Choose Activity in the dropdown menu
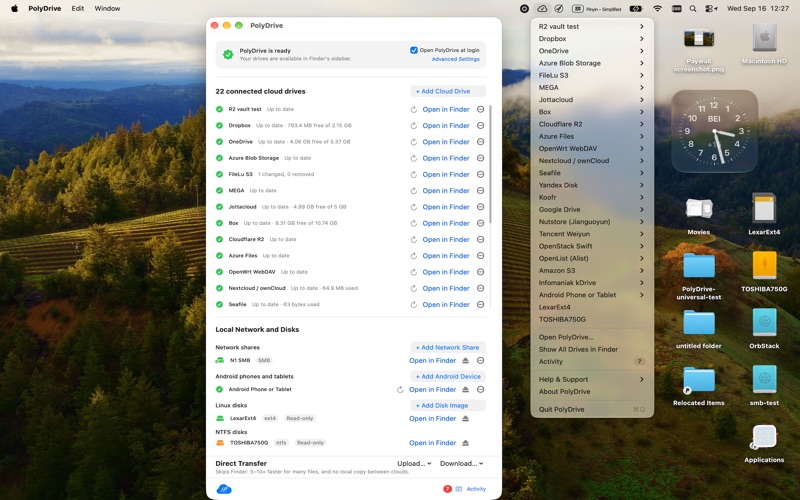 [x=592, y=362]
